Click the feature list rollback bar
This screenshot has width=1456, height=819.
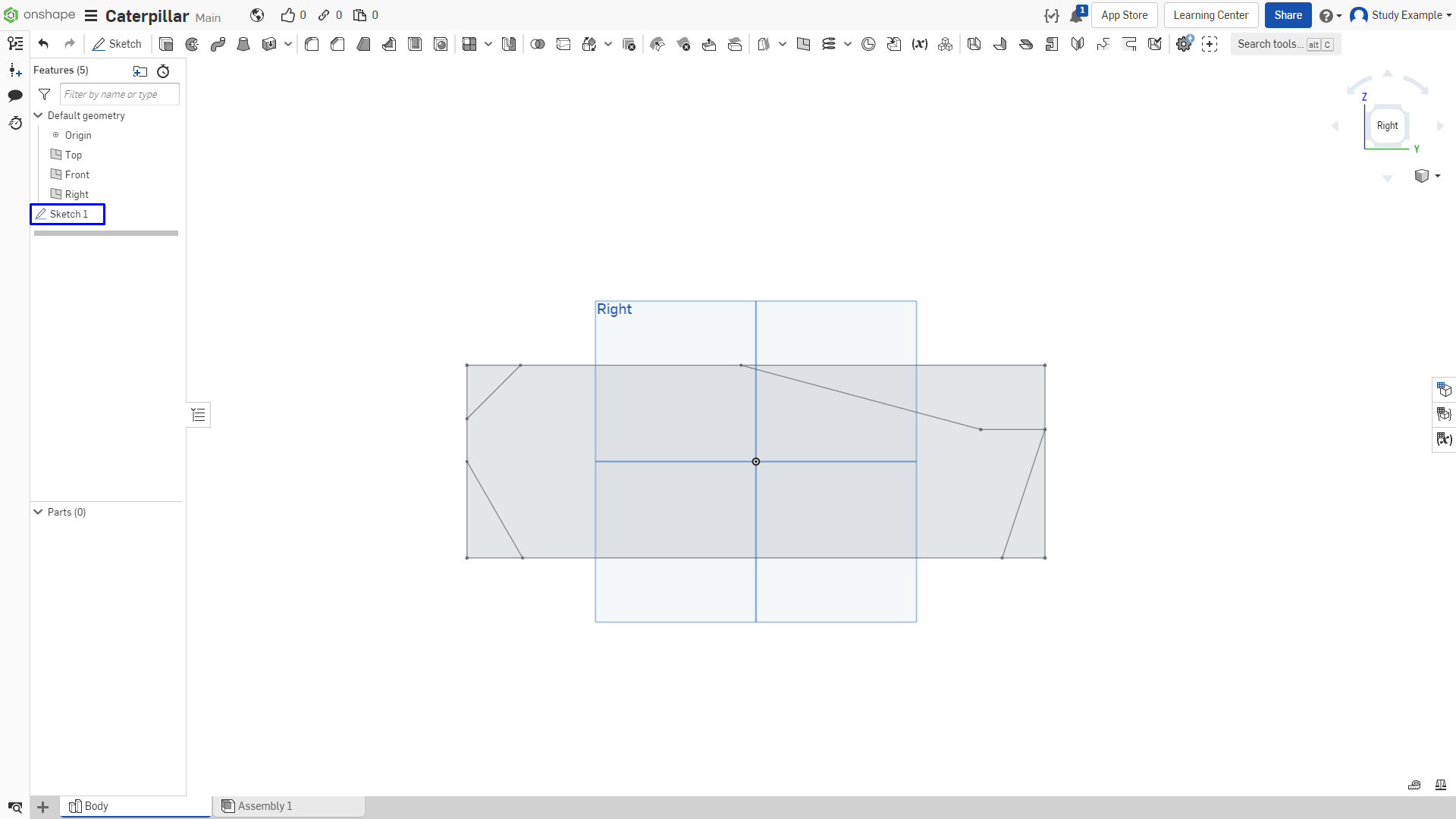[106, 234]
